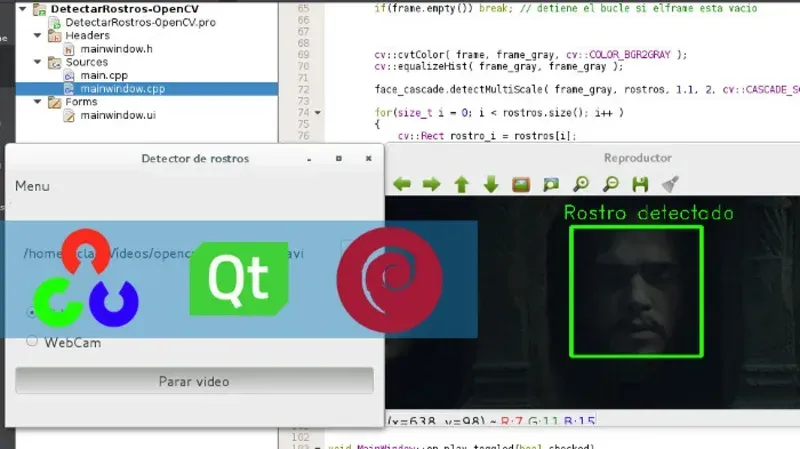Select mainwindow.ui in the project tree

[118, 115]
